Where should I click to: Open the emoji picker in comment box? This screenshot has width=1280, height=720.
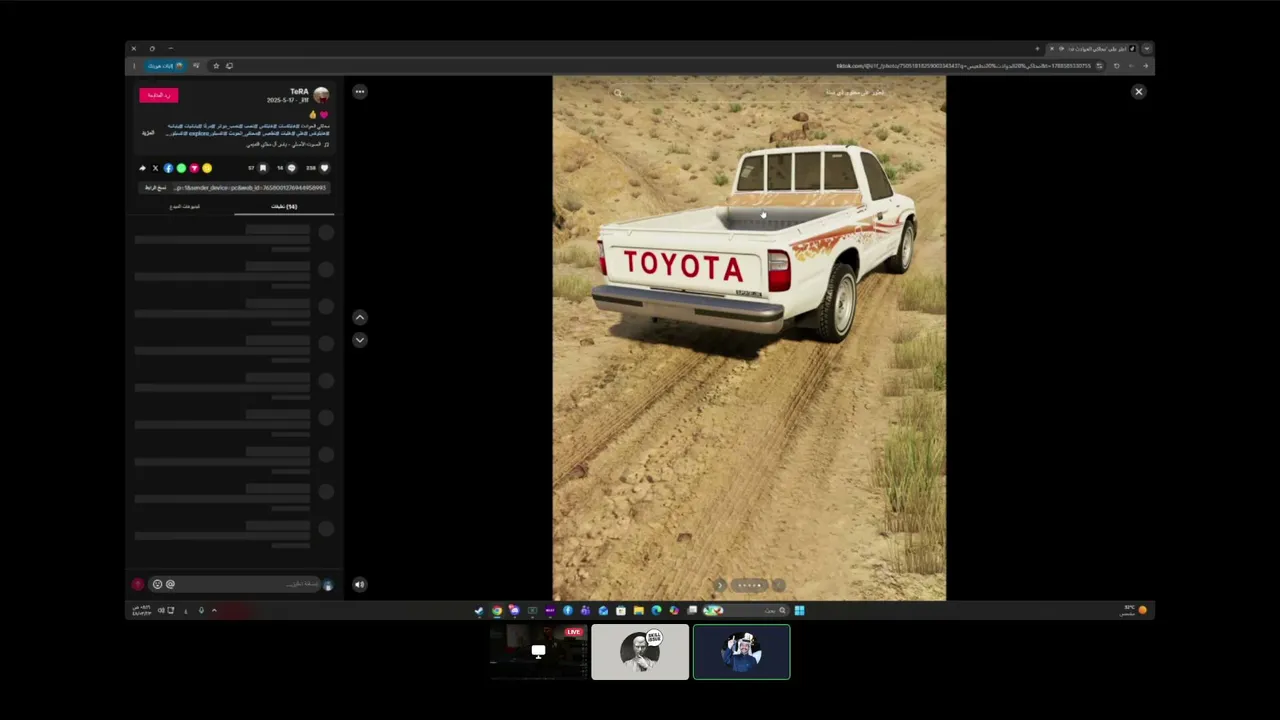(157, 584)
